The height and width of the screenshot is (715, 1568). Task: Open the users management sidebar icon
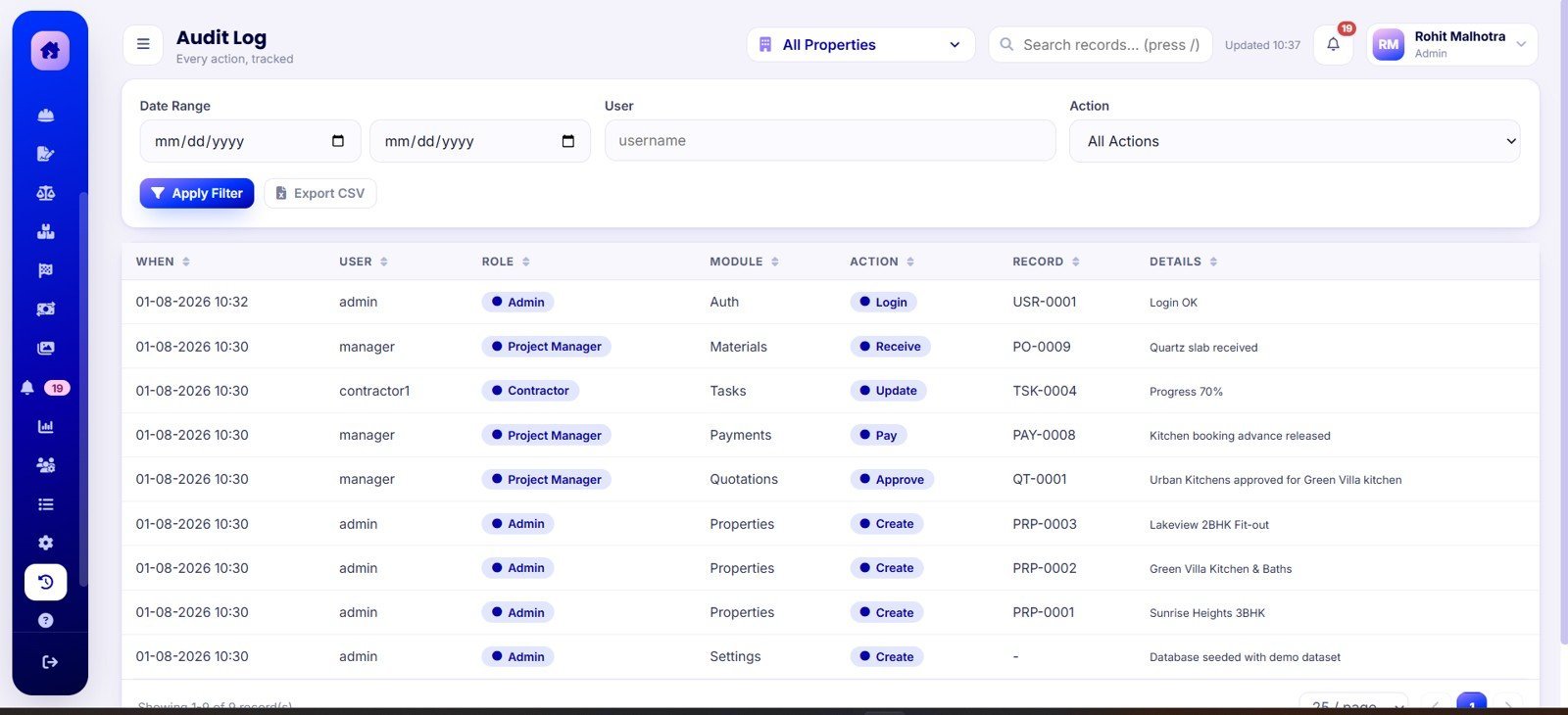point(45,465)
